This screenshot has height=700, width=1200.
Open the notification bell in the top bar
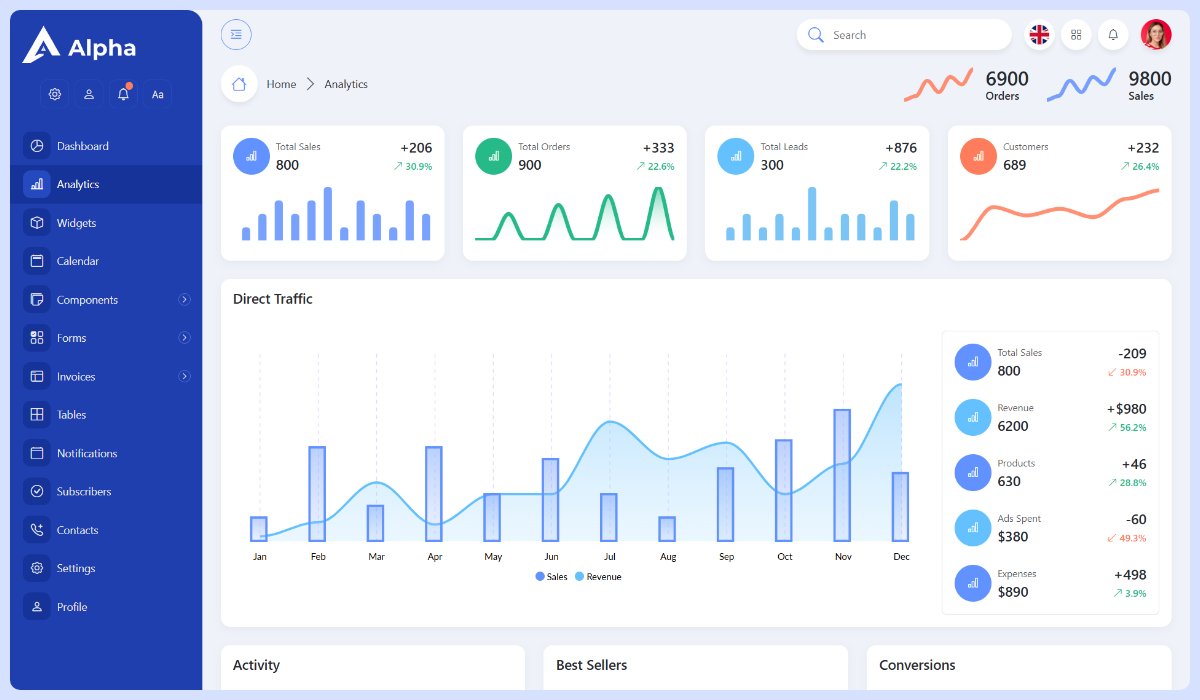point(1113,34)
